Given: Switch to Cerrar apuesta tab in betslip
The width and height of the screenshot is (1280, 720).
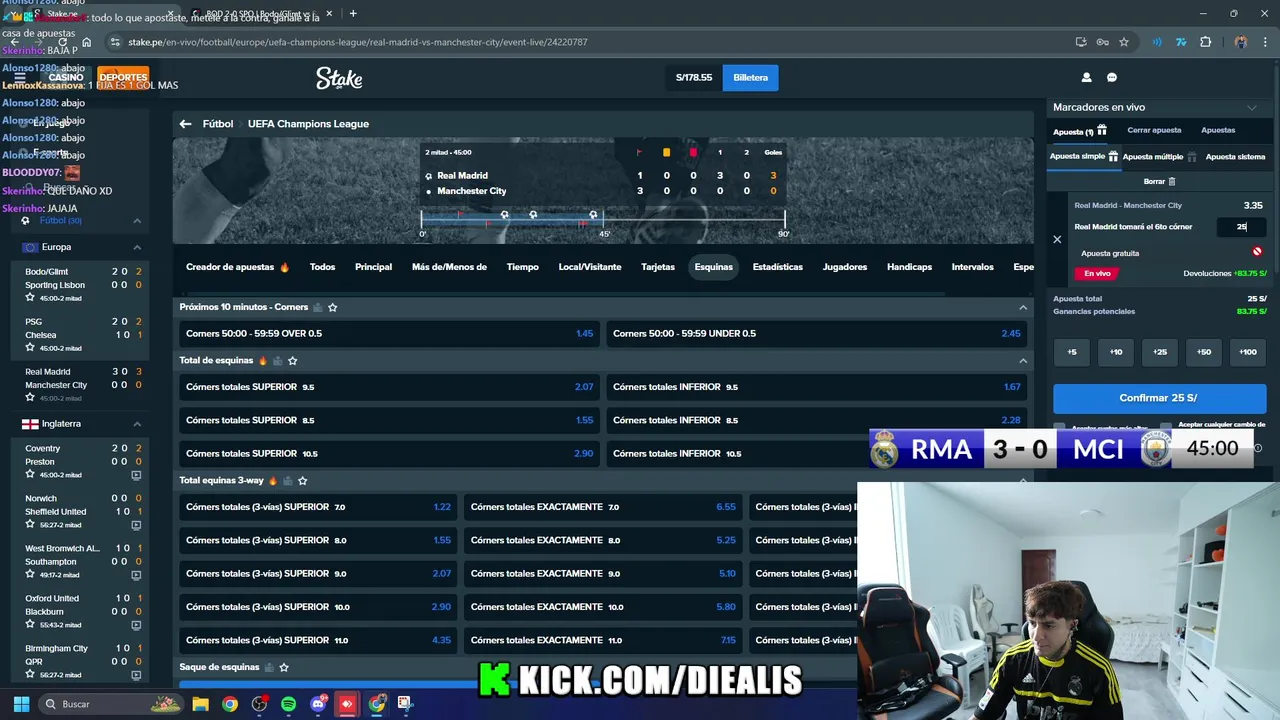Looking at the screenshot, I should (1154, 130).
